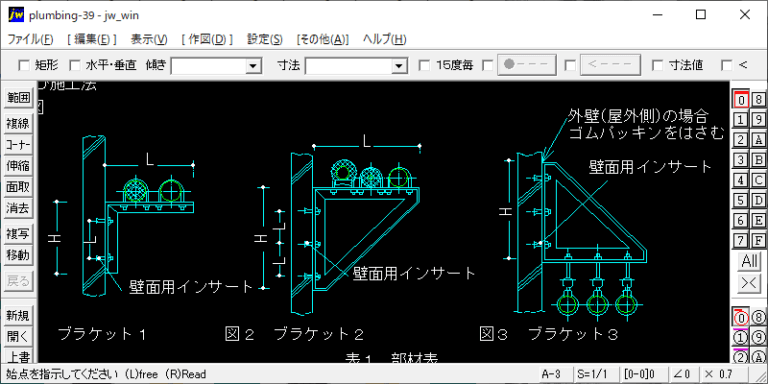Screen dimensions: 768x384
Task: Open the [作図(D)] menu
Action: (x=207, y=40)
